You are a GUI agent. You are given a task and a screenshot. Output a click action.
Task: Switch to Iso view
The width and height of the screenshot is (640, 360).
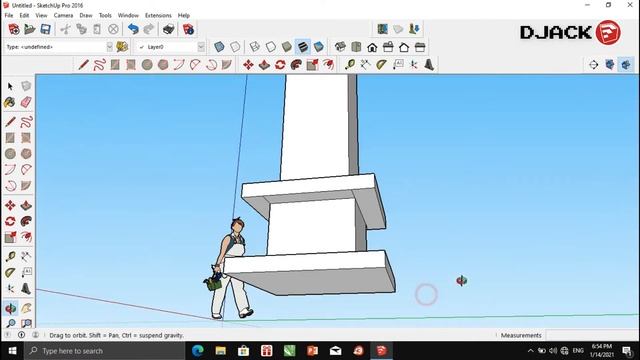click(340, 47)
